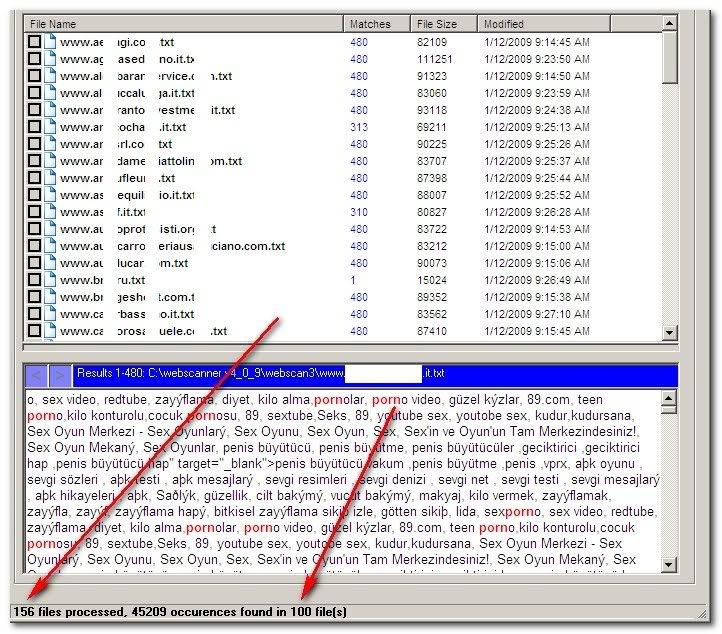Image resolution: width=722 pixels, height=634 pixels.
Task: Click the file icon of the file modified 9:14:45 AM
Action: (x=50, y=42)
